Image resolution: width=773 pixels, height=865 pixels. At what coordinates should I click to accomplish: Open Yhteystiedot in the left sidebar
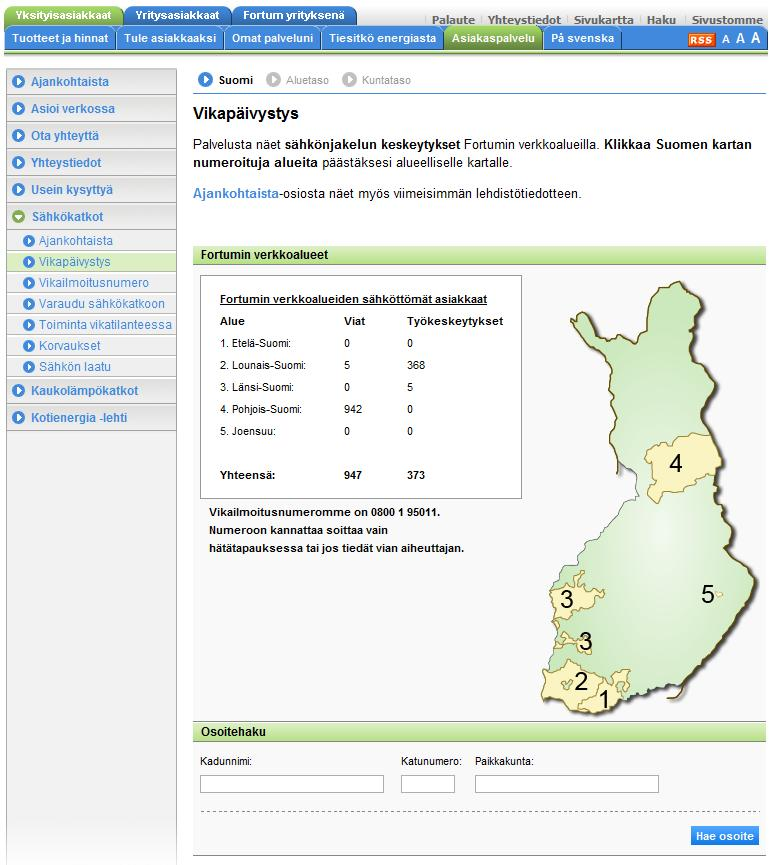click(66, 163)
